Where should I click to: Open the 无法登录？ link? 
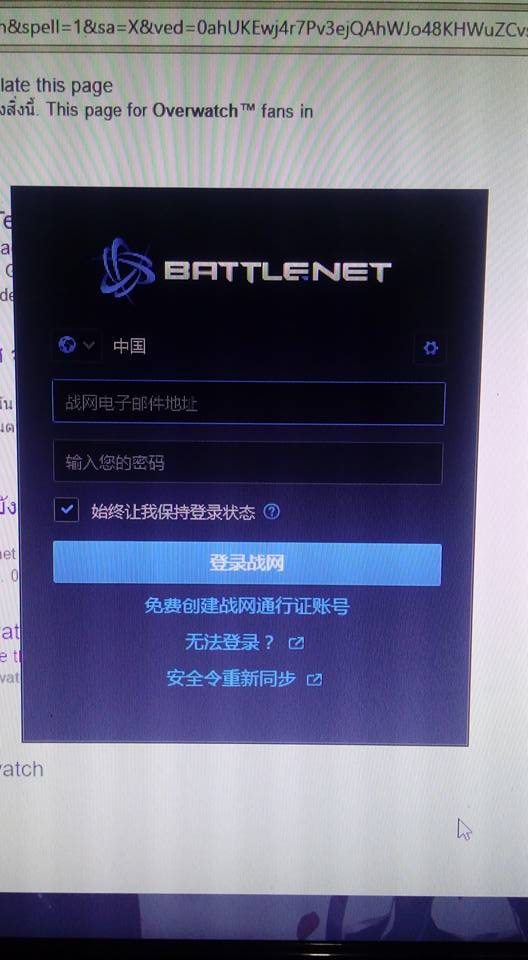point(230,643)
